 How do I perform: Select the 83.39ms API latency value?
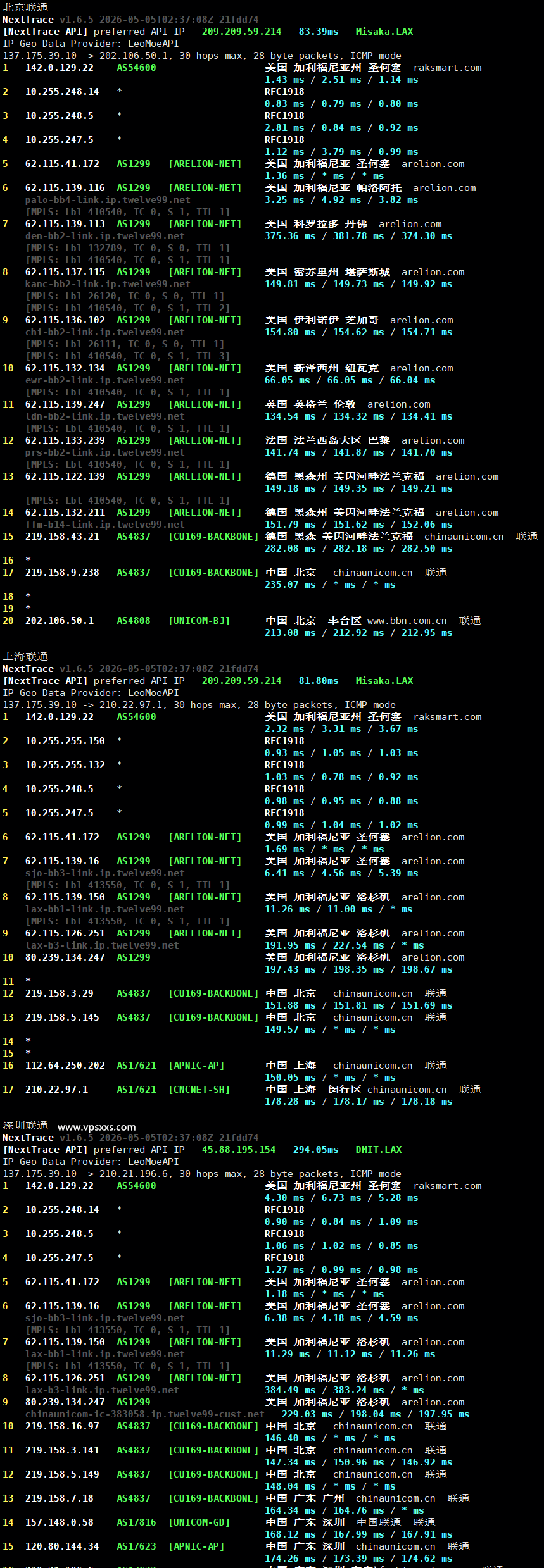(x=319, y=32)
